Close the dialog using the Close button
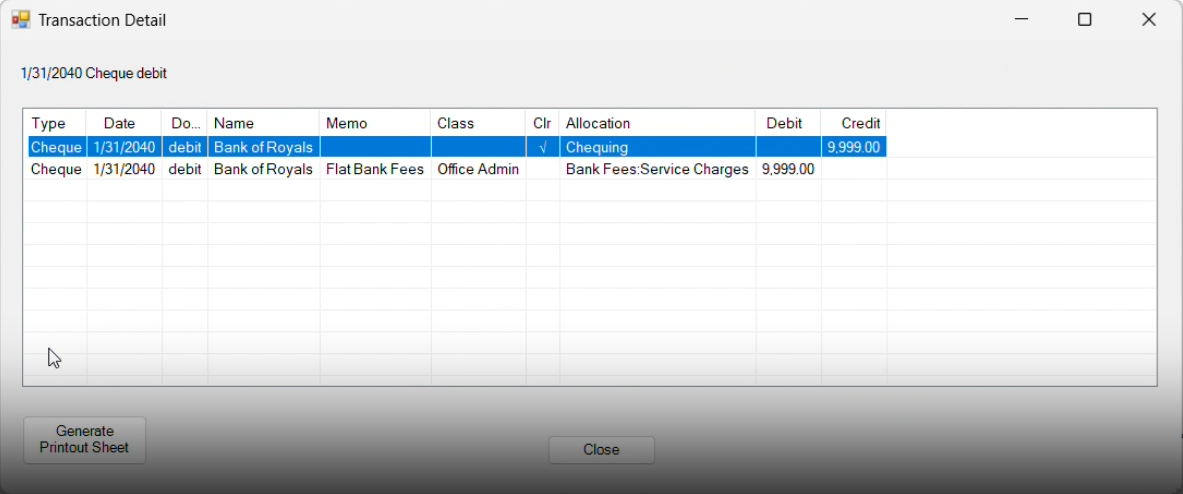 pos(601,450)
